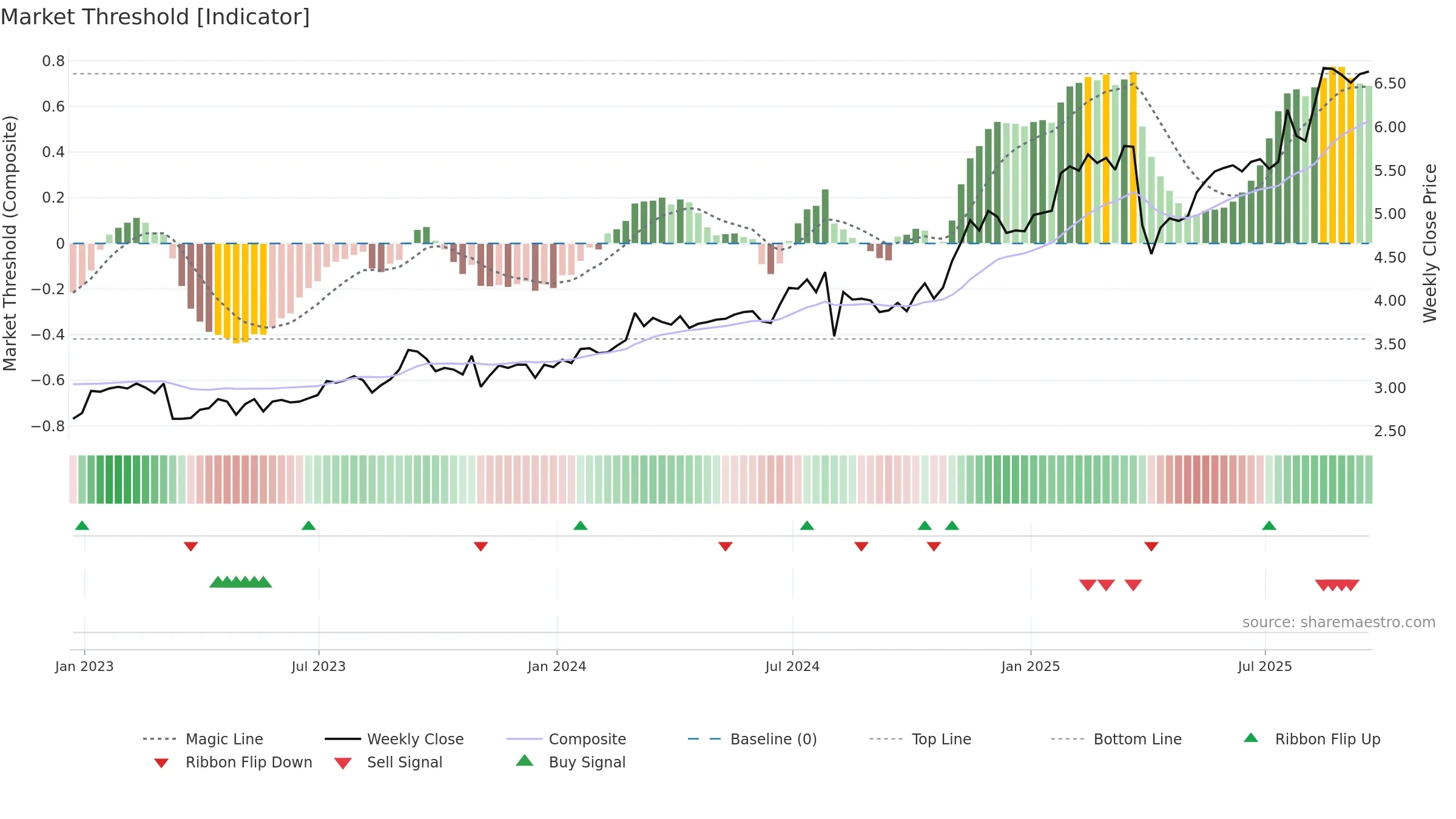
Task: Click the 0.8 left axis tick label
Action: (x=53, y=61)
